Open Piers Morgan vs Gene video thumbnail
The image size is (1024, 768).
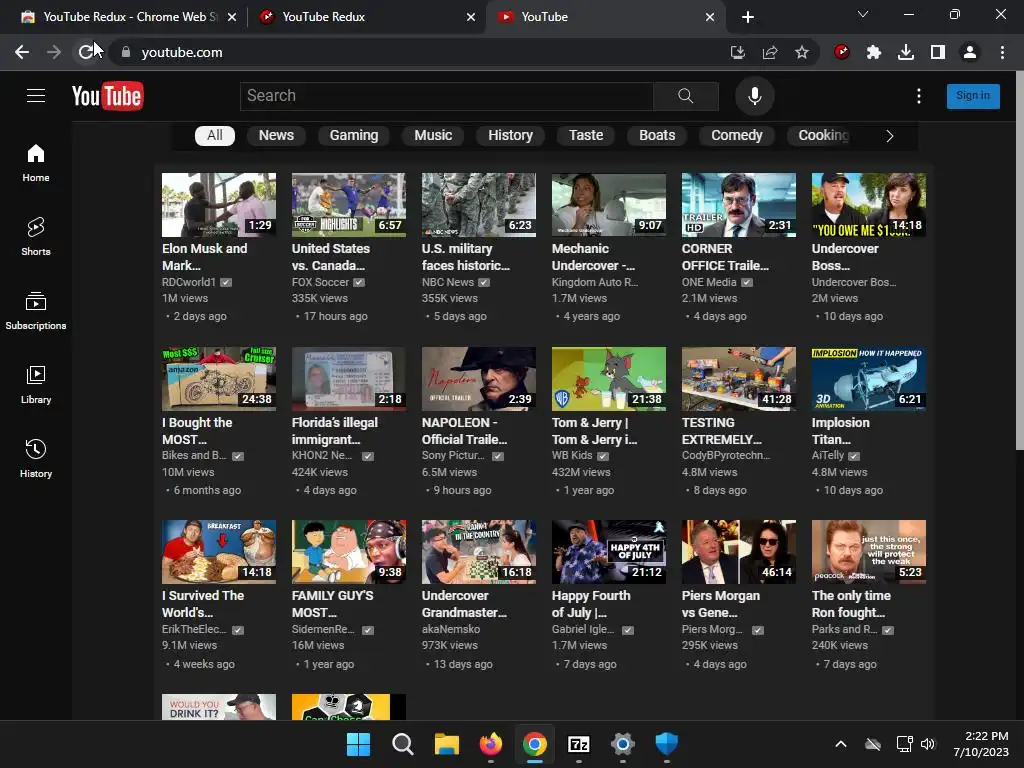pos(739,552)
